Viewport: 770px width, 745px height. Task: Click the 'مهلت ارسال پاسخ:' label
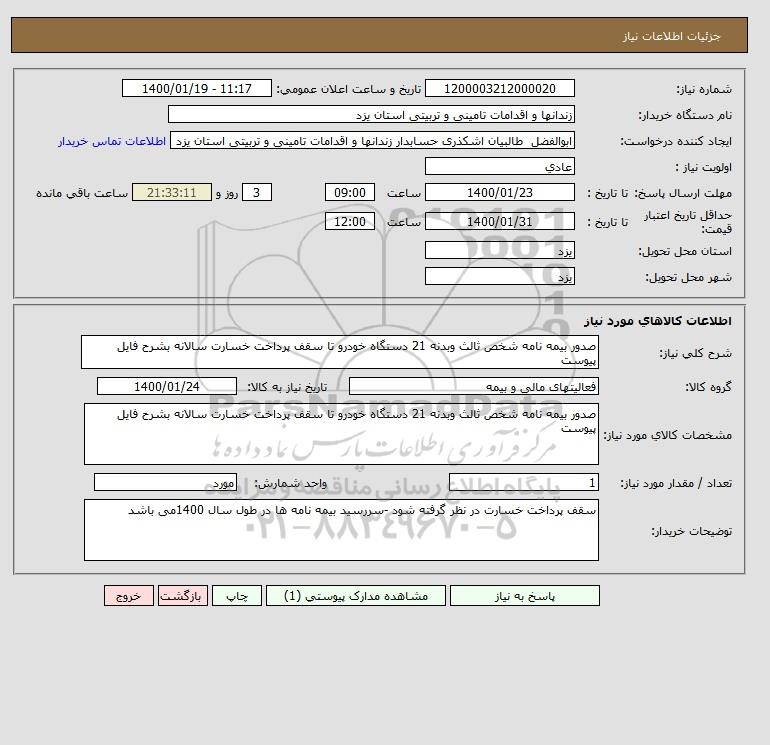pos(683,193)
